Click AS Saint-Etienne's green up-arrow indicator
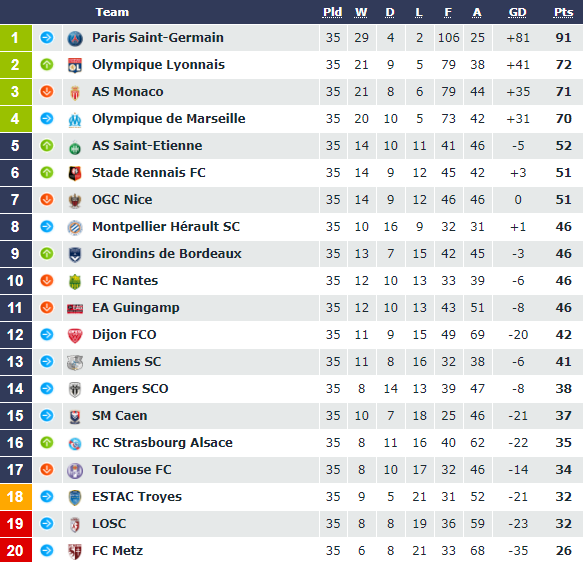 pyautogui.click(x=47, y=145)
